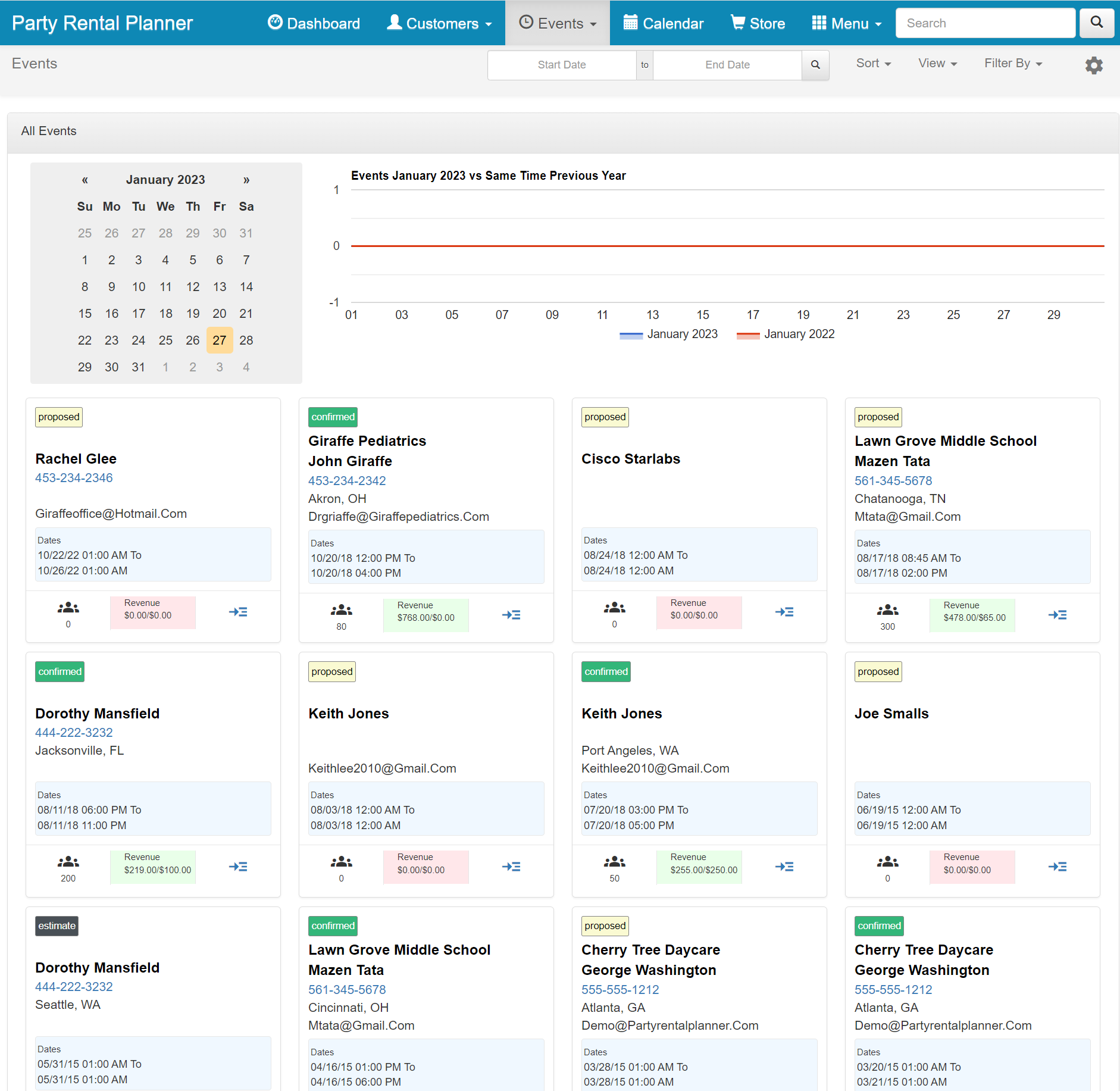Click revenue box $219.00/$100.00
1120x1091 pixels.
(153, 867)
